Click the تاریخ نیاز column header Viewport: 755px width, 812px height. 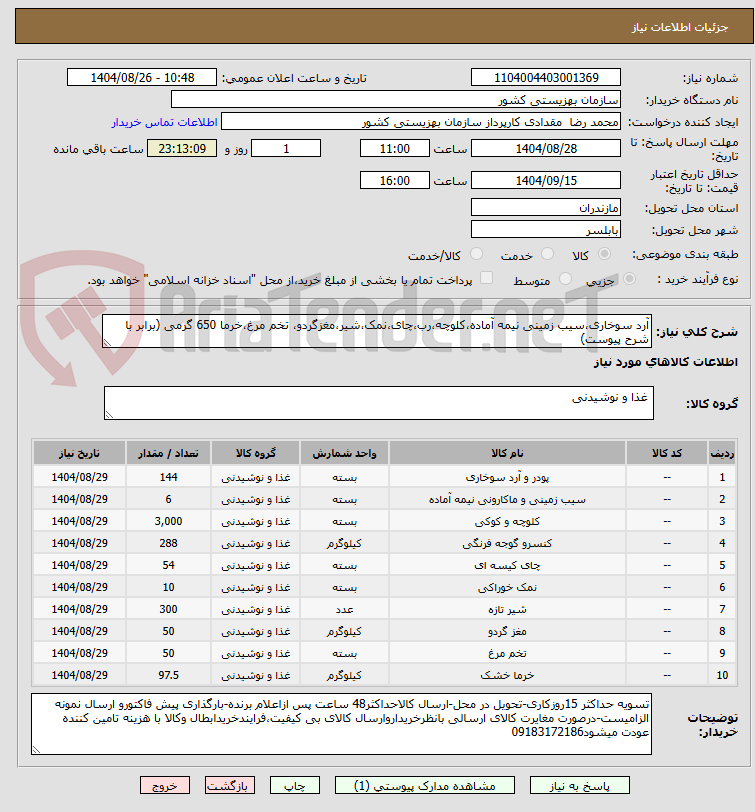click(x=79, y=453)
